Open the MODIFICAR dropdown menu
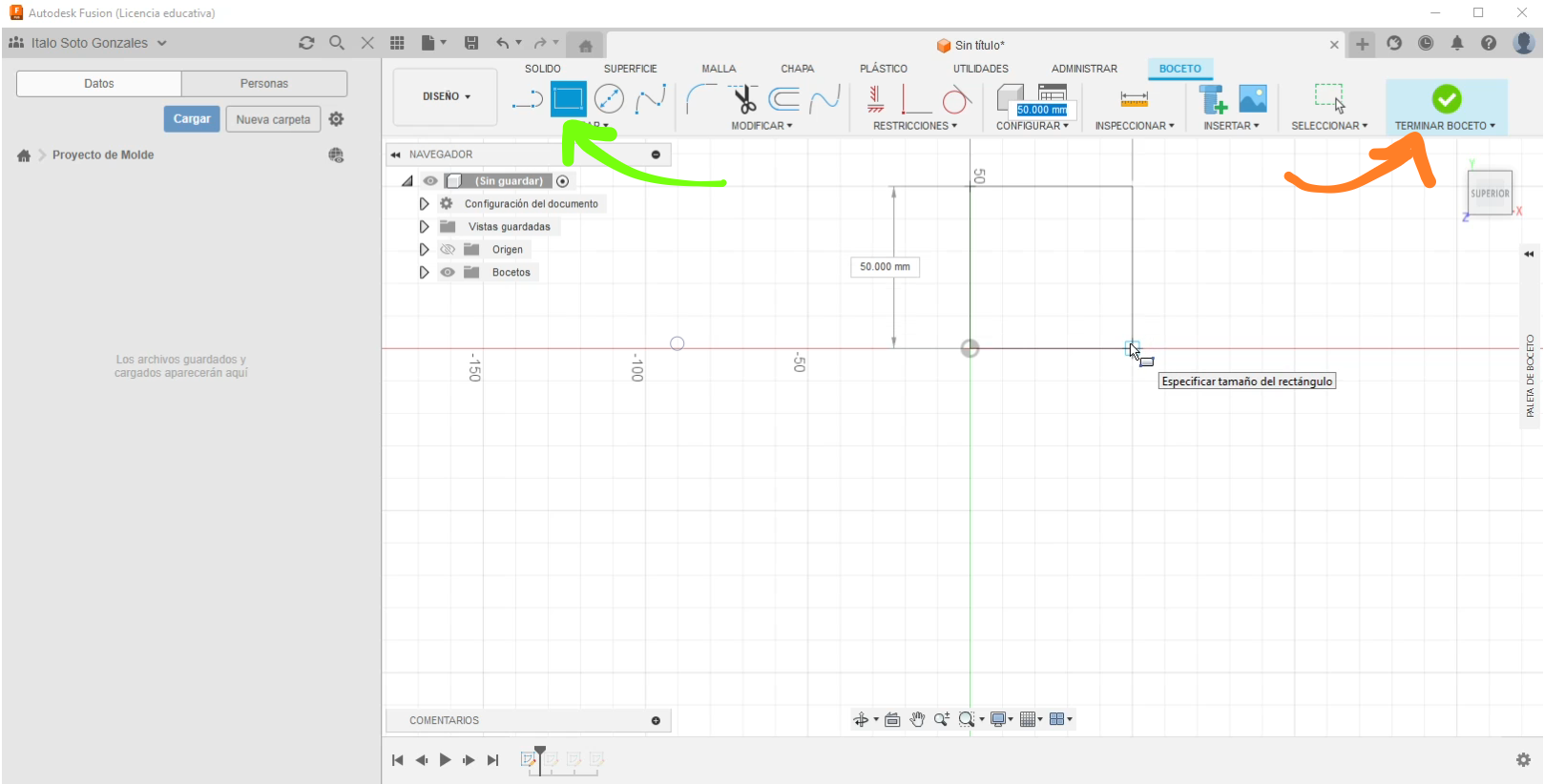 click(x=762, y=126)
